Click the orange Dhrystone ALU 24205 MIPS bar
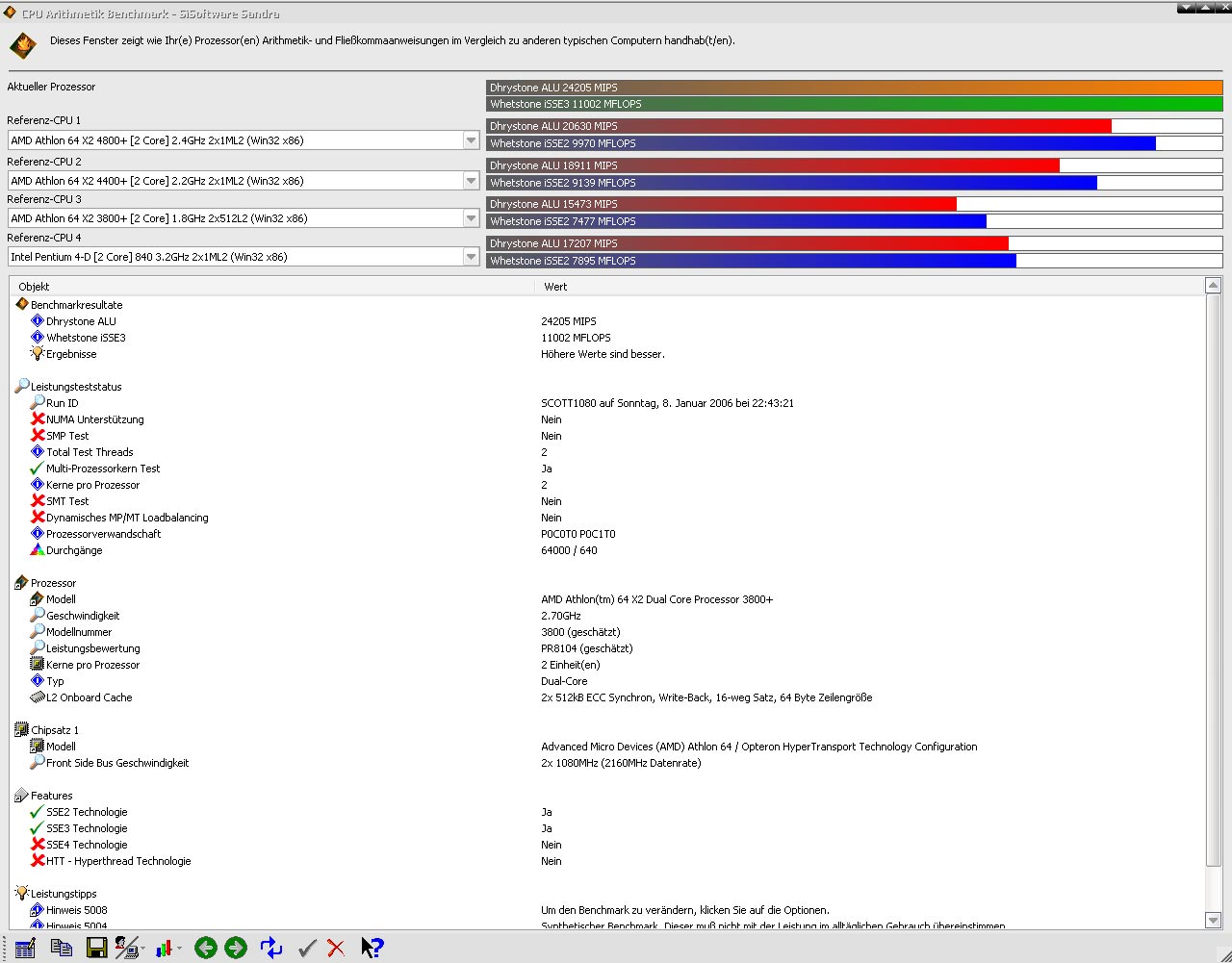 (x=855, y=88)
